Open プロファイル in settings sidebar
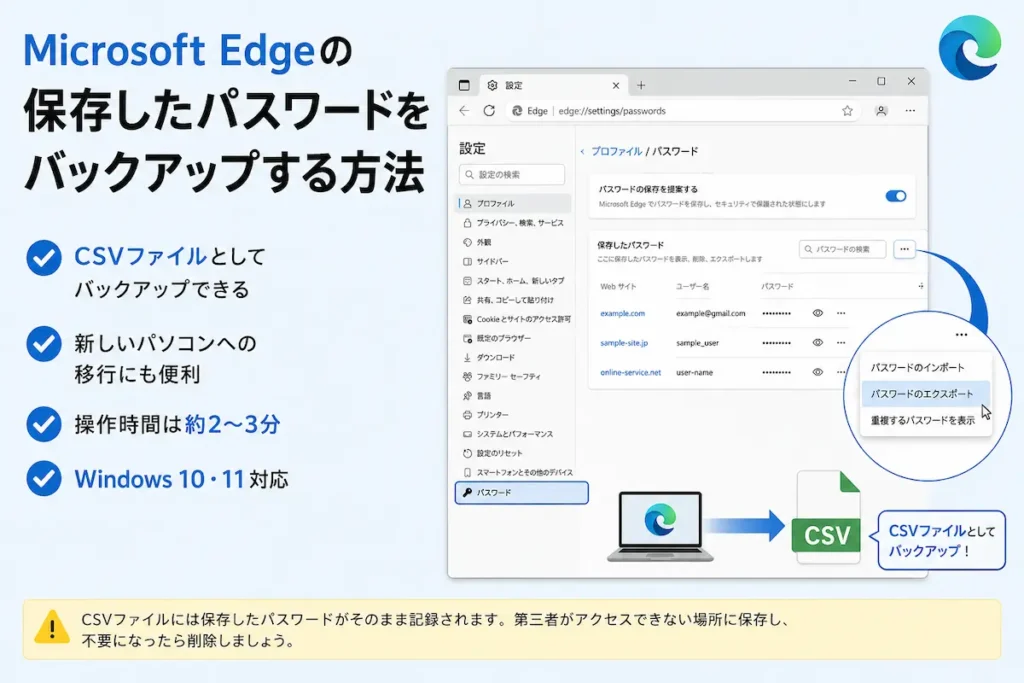This screenshot has height=683, width=1024. tap(513, 204)
